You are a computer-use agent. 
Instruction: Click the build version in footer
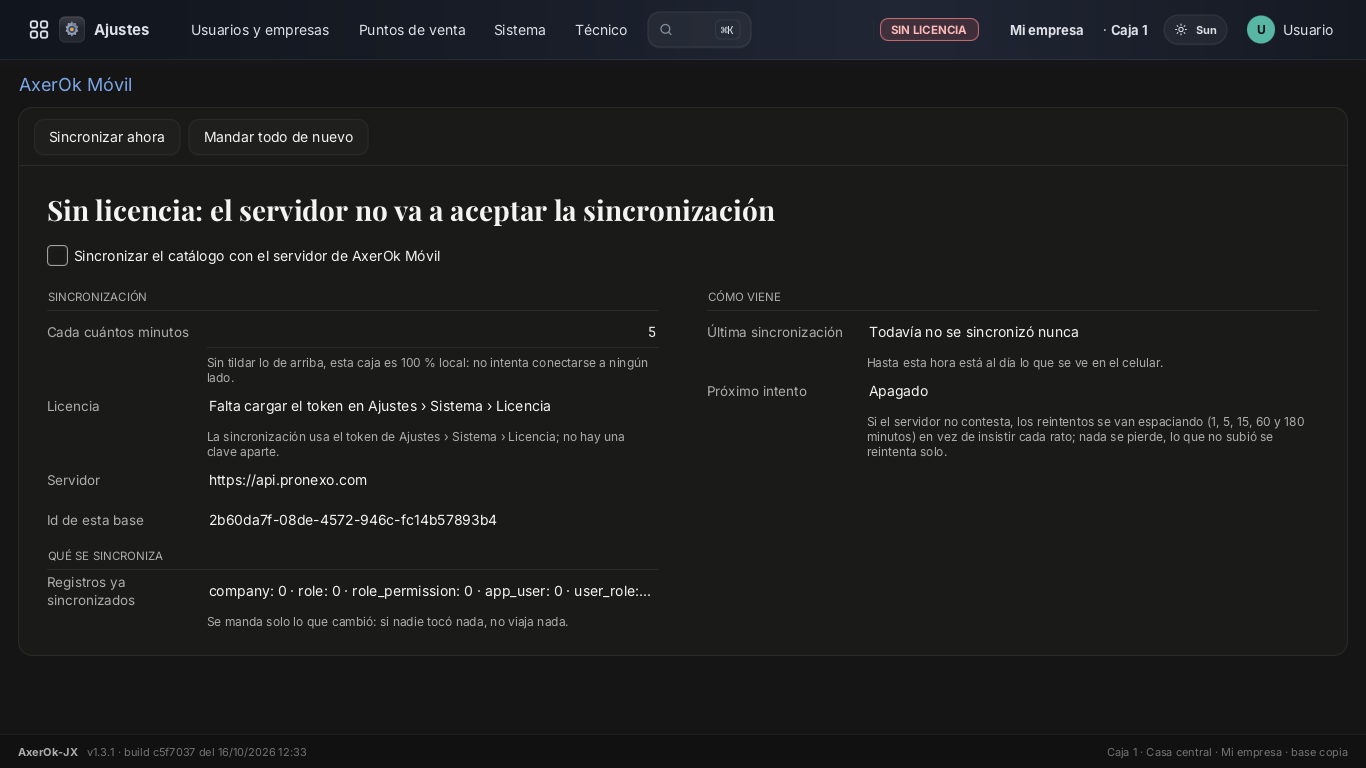click(x=197, y=752)
